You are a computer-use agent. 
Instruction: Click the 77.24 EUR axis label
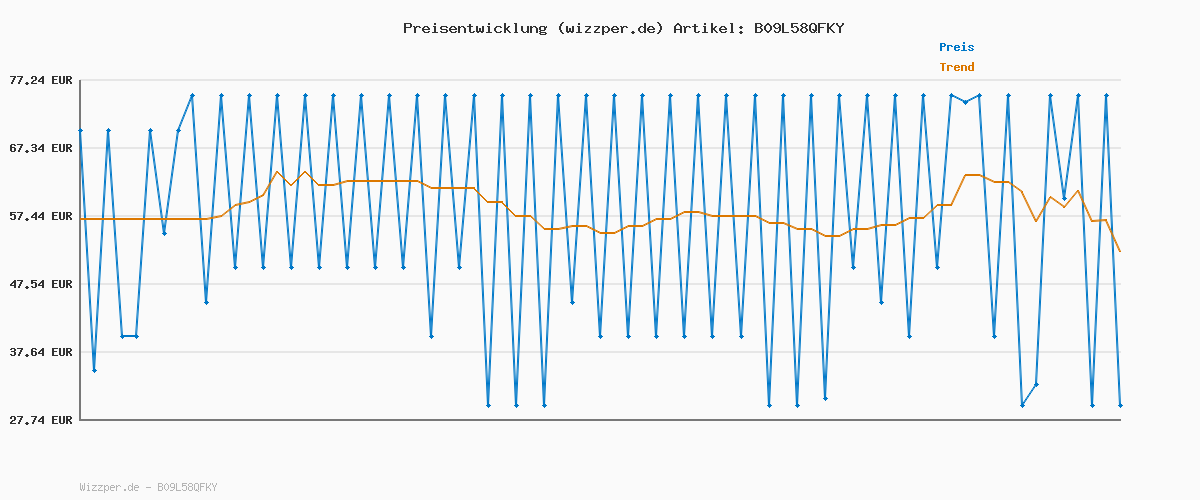41,80
